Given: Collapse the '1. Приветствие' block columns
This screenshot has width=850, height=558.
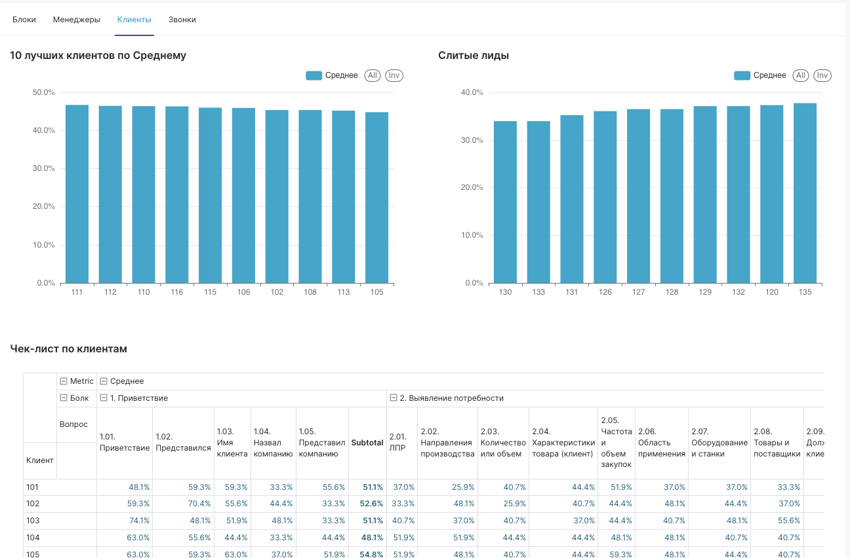Looking at the screenshot, I should pos(104,398).
